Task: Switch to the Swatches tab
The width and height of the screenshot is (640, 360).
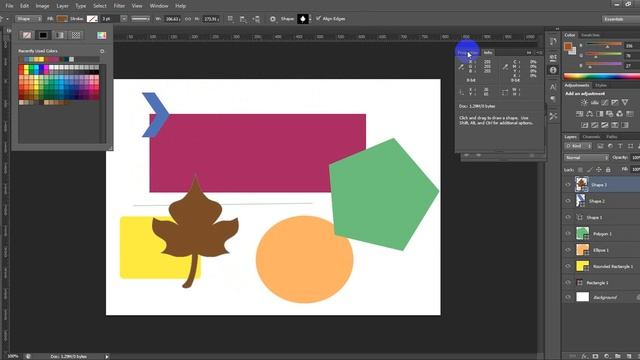Action: [x=590, y=36]
